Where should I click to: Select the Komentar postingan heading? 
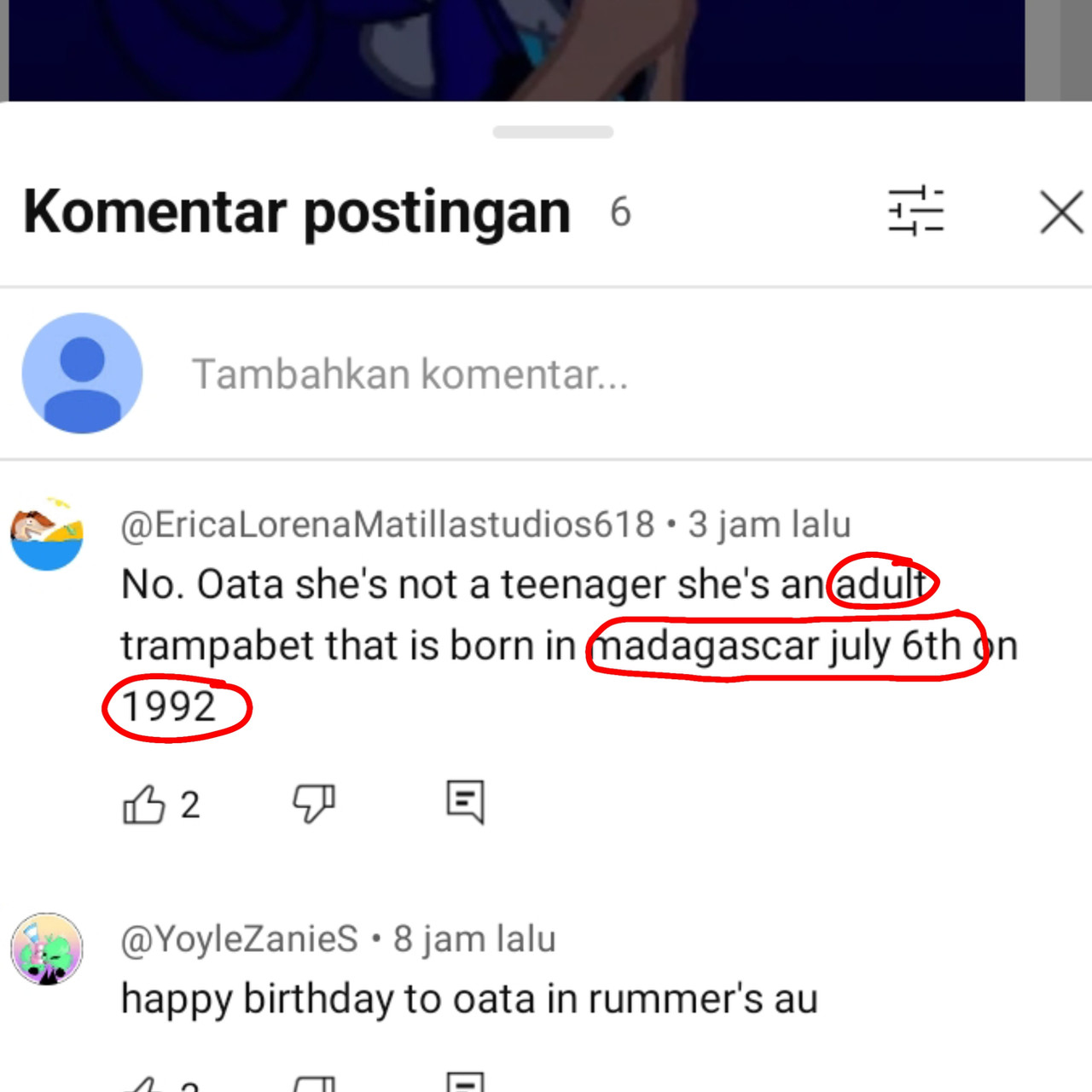tap(297, 212)
